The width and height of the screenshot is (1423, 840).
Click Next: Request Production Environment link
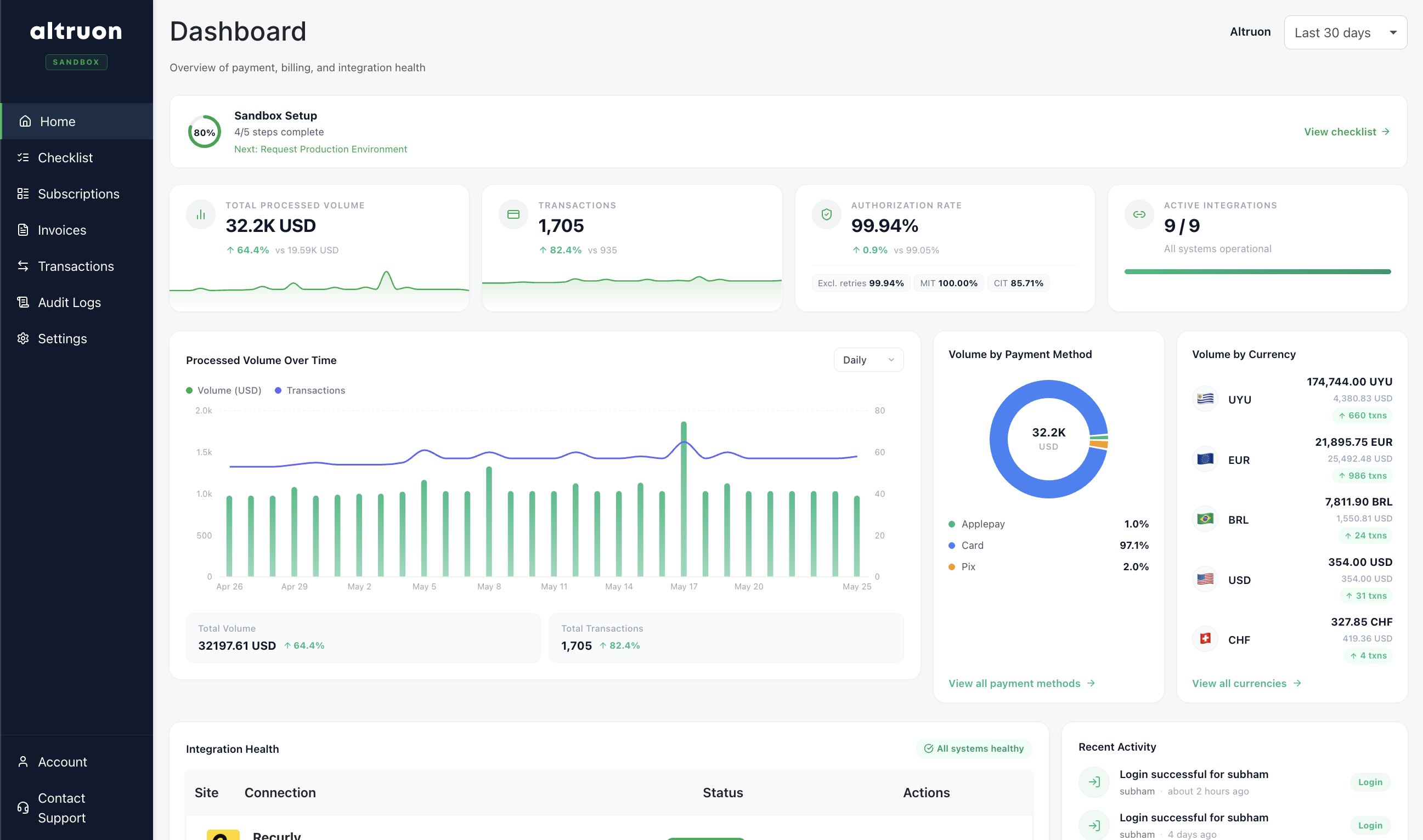click(x=320, y=149)
